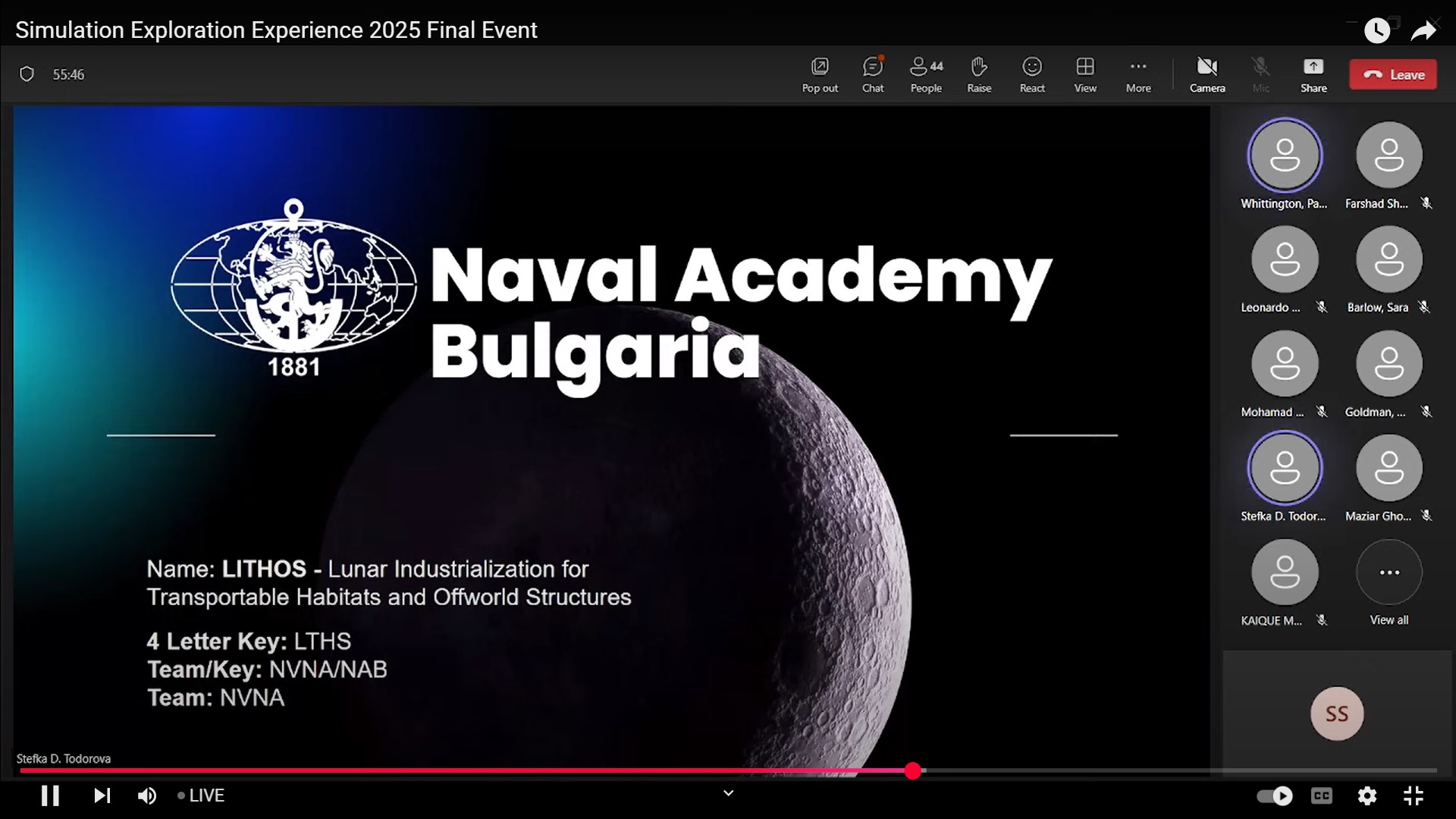Image resolution: width=1456 pixels, height=819 pixels.
Task: Open the React emoji menu
Action: (x=1032, y=74)
